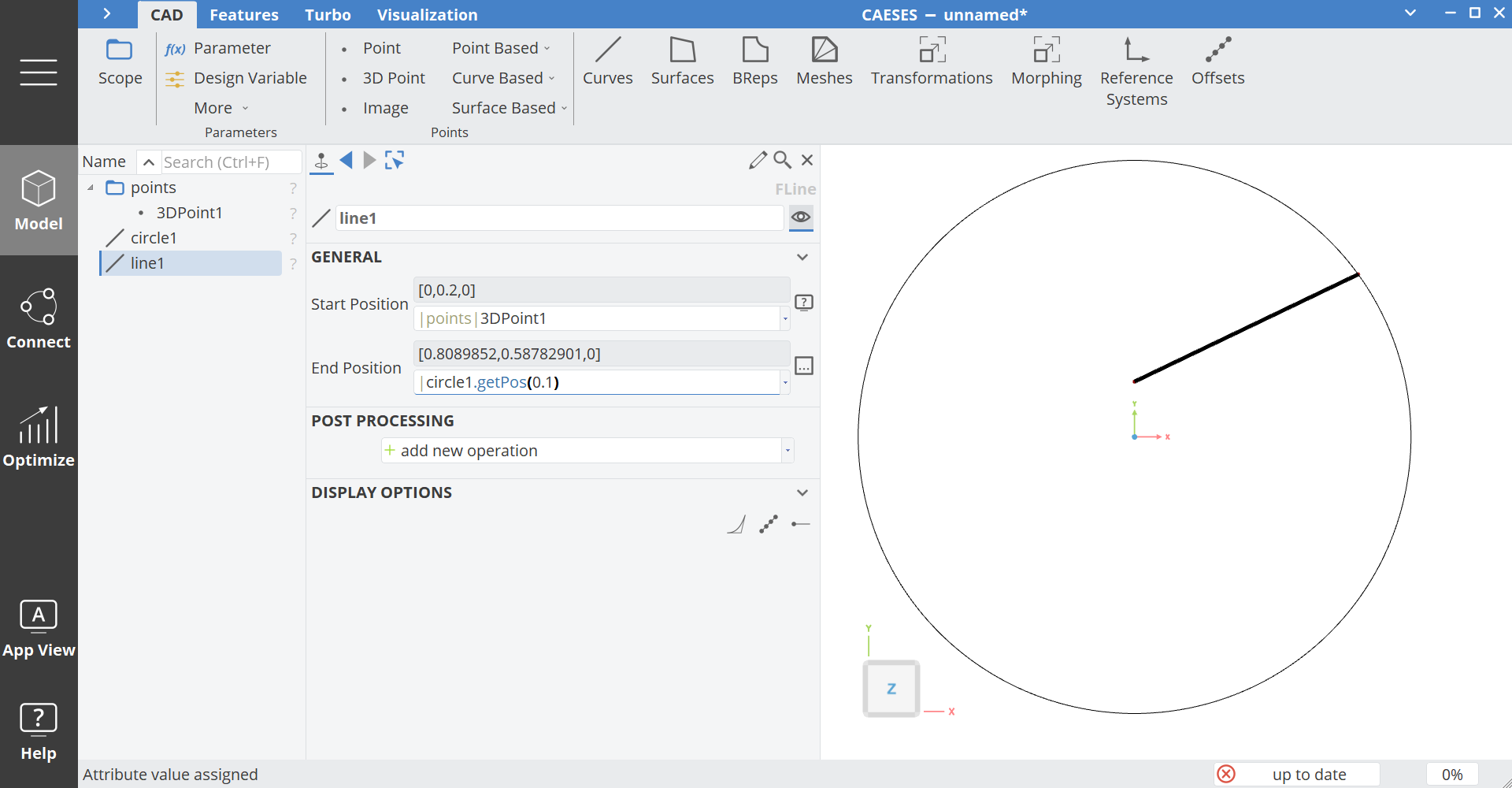
Task: Open Surface Based dropdown
Action: pos(510,108)
